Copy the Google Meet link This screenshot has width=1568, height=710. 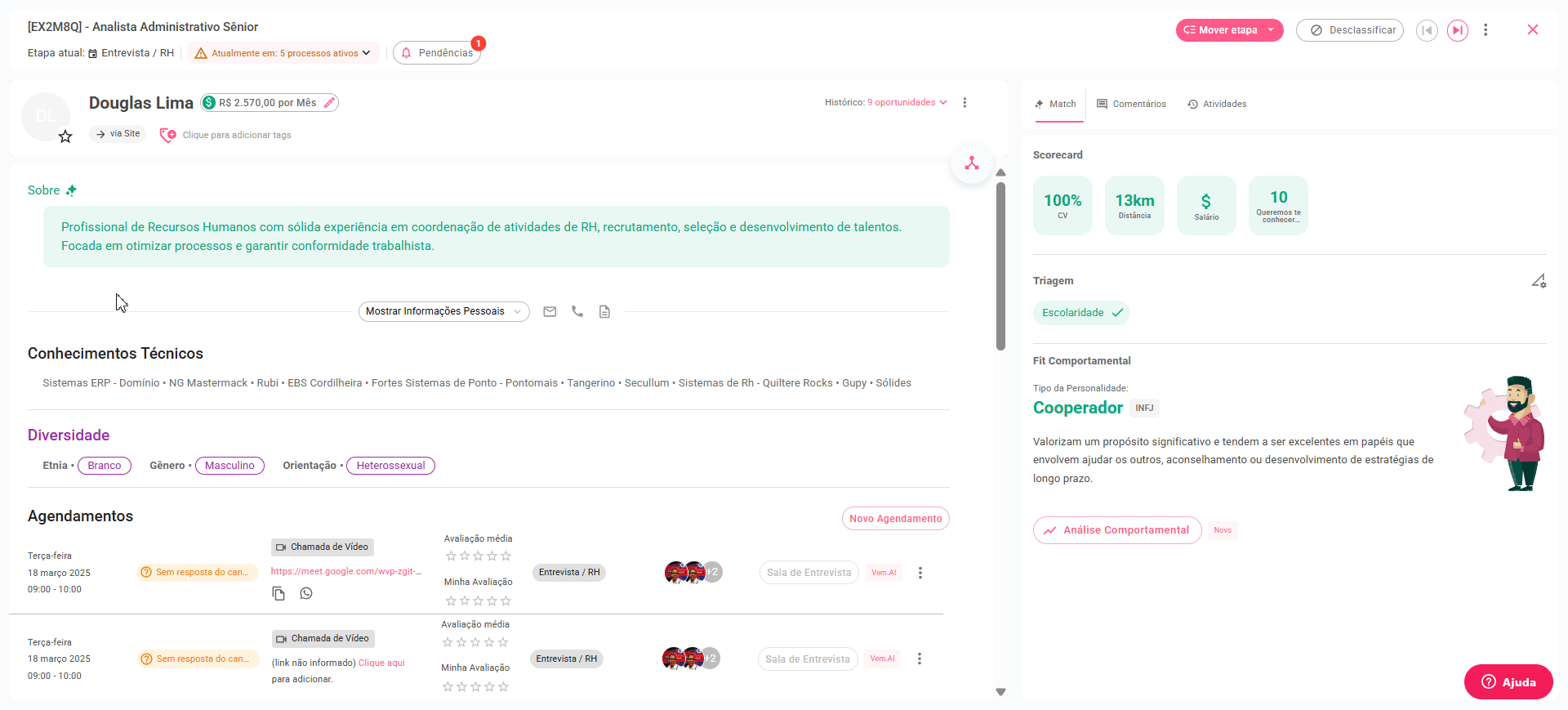click(278, 594)
